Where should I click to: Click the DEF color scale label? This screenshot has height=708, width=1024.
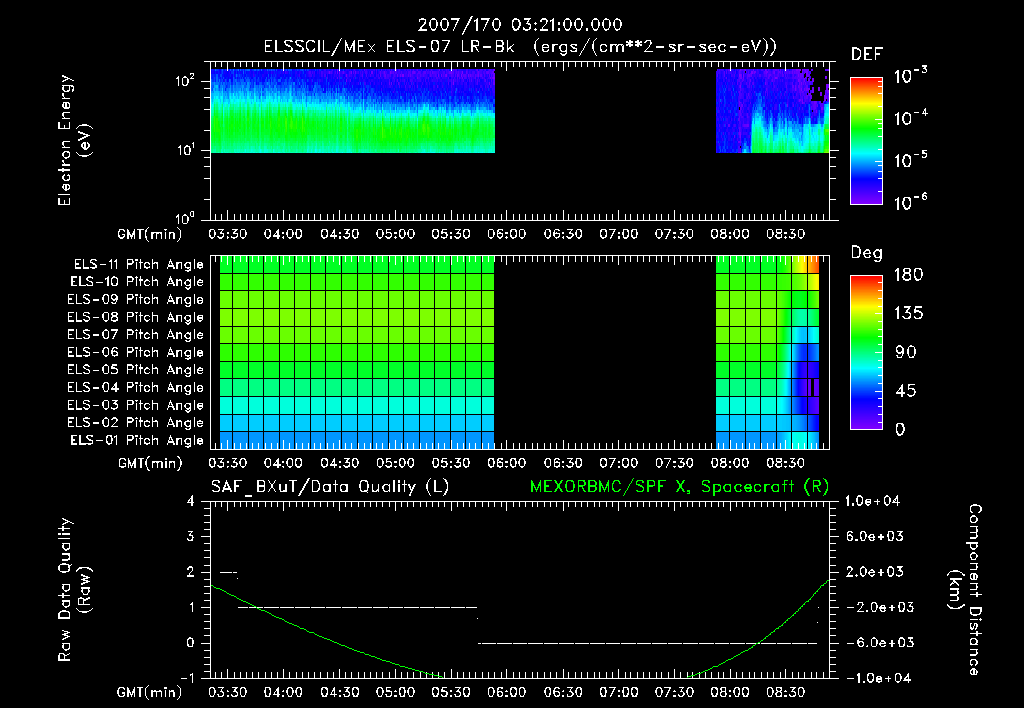pyautogui.click(x=867, y=54)
